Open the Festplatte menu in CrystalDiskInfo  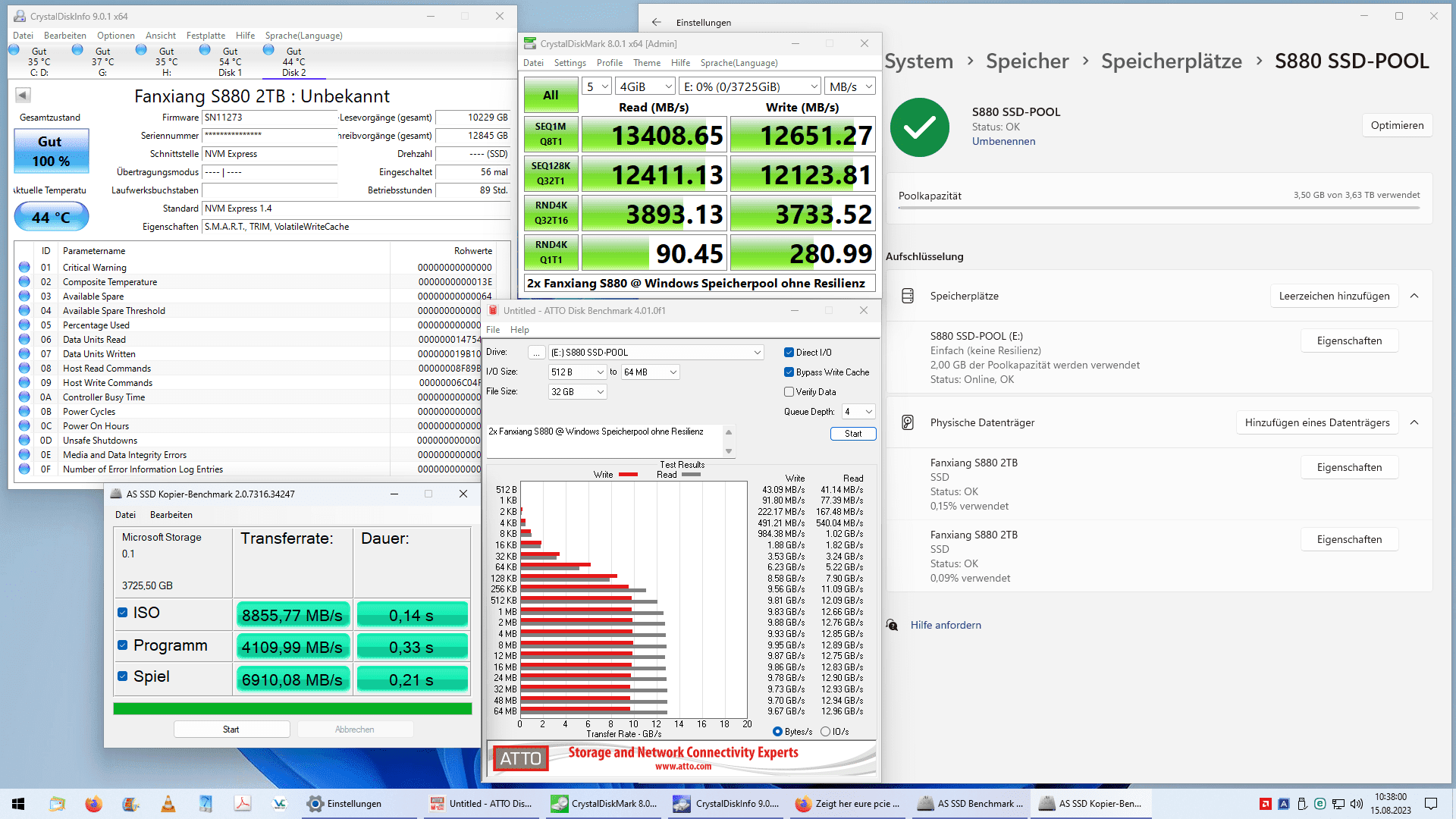tap(206, 36)
